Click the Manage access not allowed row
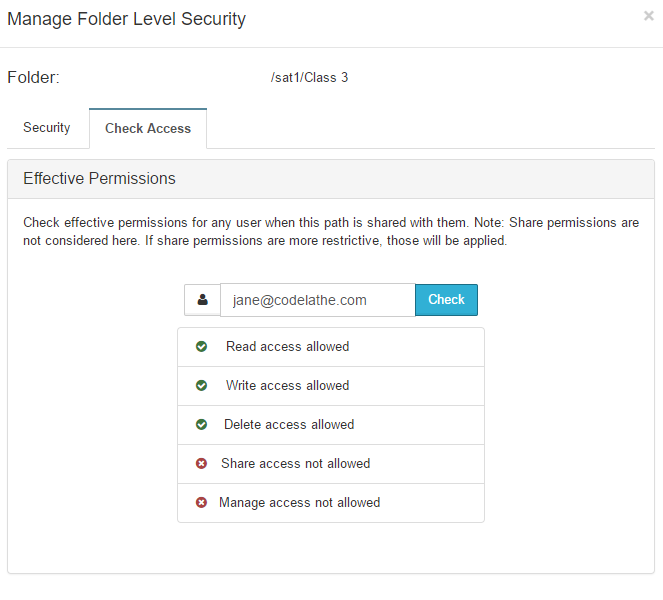The image size is (663, 600). pyautogui.click(x=331, y=503)
